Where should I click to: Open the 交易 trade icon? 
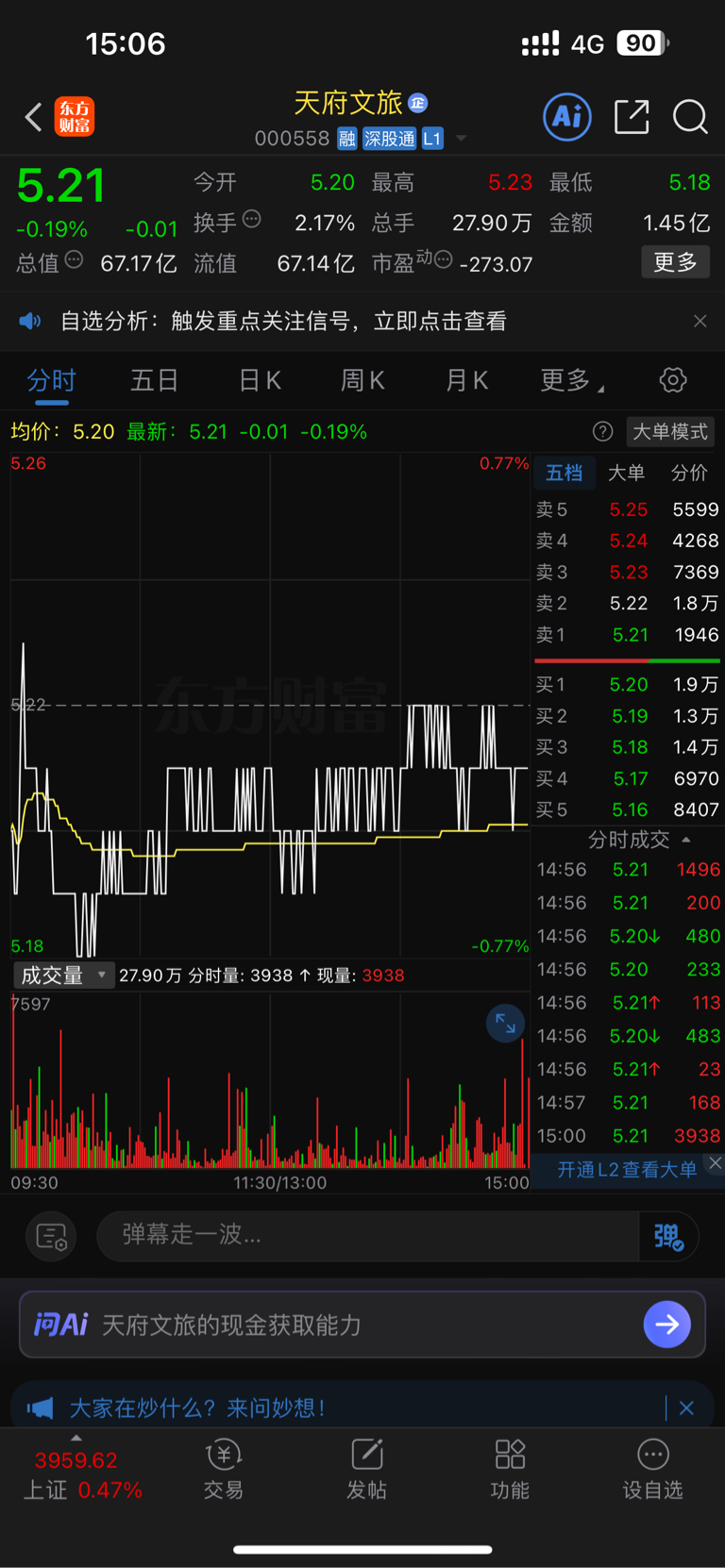click(x=224, y=1470)
